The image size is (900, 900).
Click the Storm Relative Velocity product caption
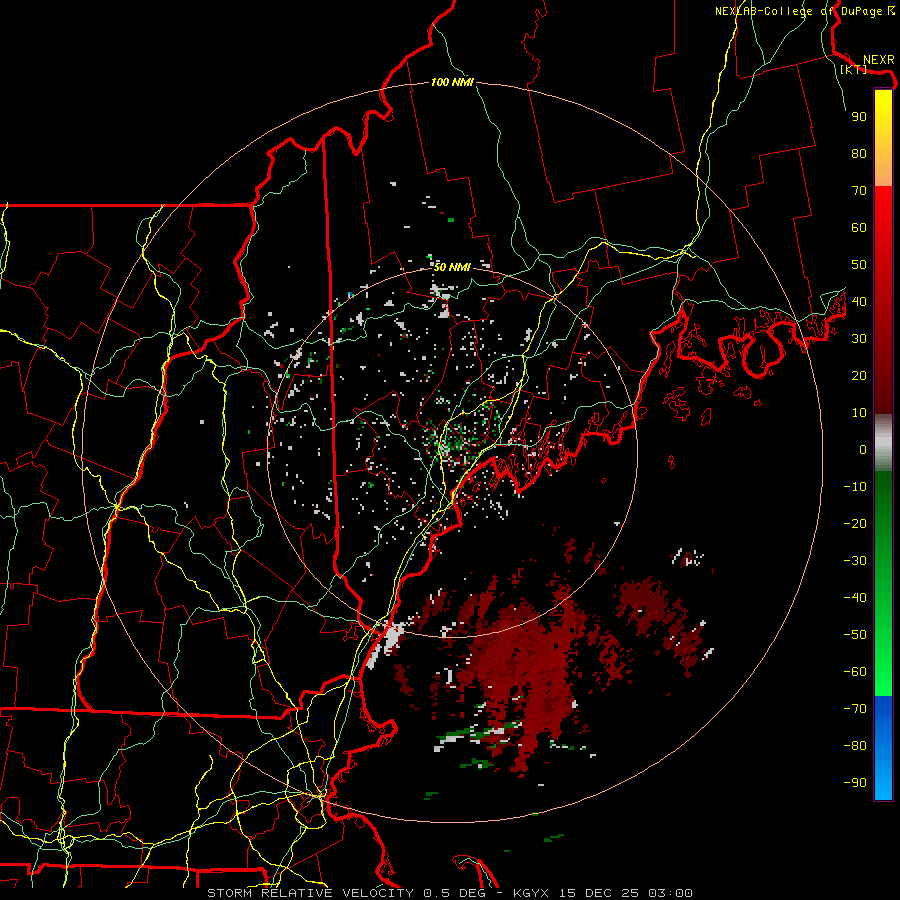pos(449,893)
